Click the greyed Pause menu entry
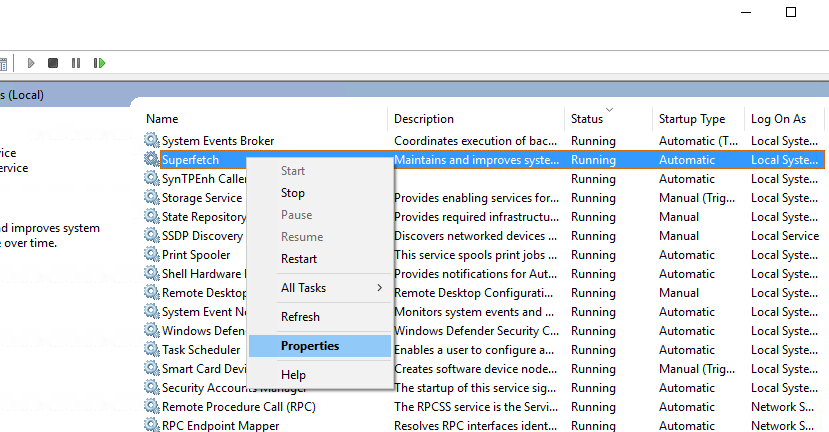829x432 pixels. coord(320,215)
